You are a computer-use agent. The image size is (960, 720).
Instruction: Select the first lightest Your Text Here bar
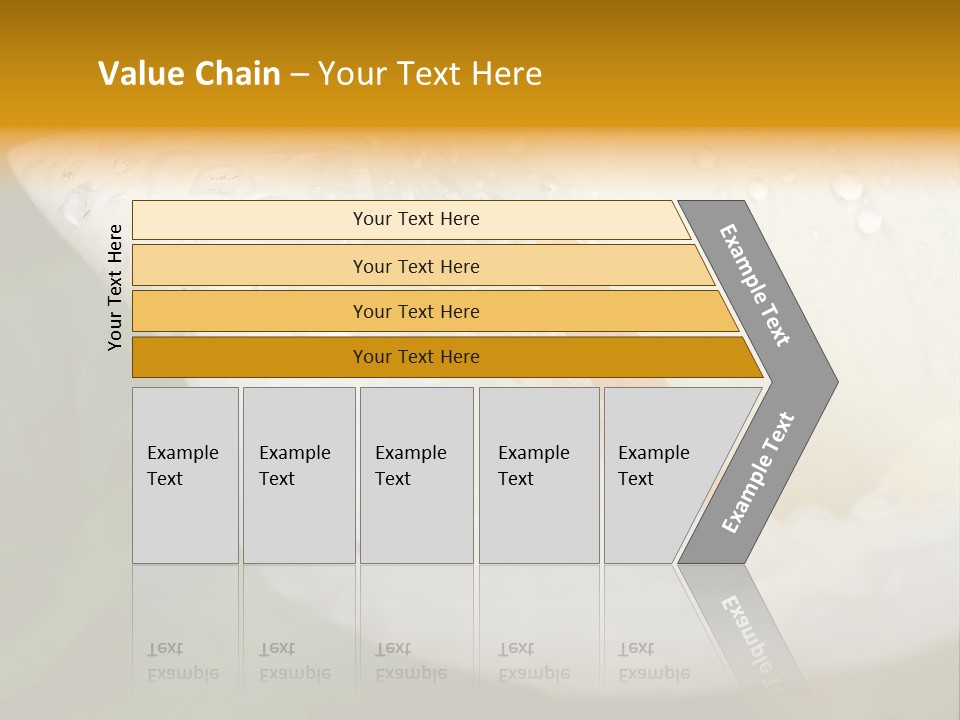[415, 219]
